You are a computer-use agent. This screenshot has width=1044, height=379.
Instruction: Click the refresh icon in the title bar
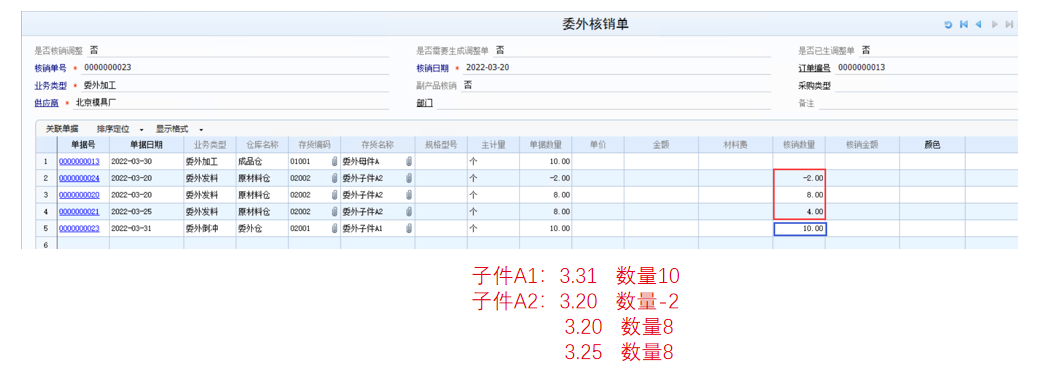pyautogui.click(x=948, y=25)
